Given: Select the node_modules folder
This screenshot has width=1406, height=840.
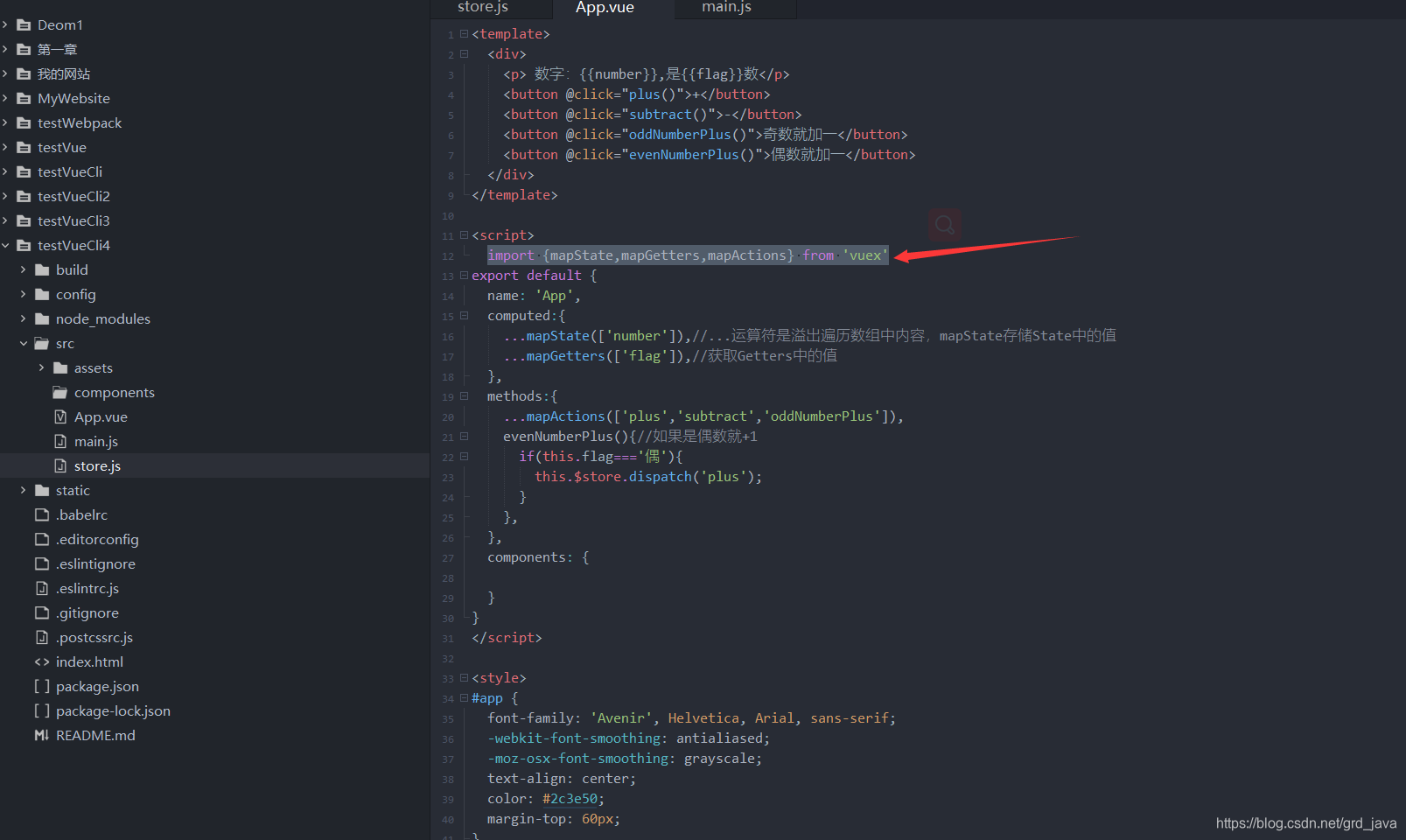Looking at the screenshot, I should pyautogui.click(x=103, y=319).
